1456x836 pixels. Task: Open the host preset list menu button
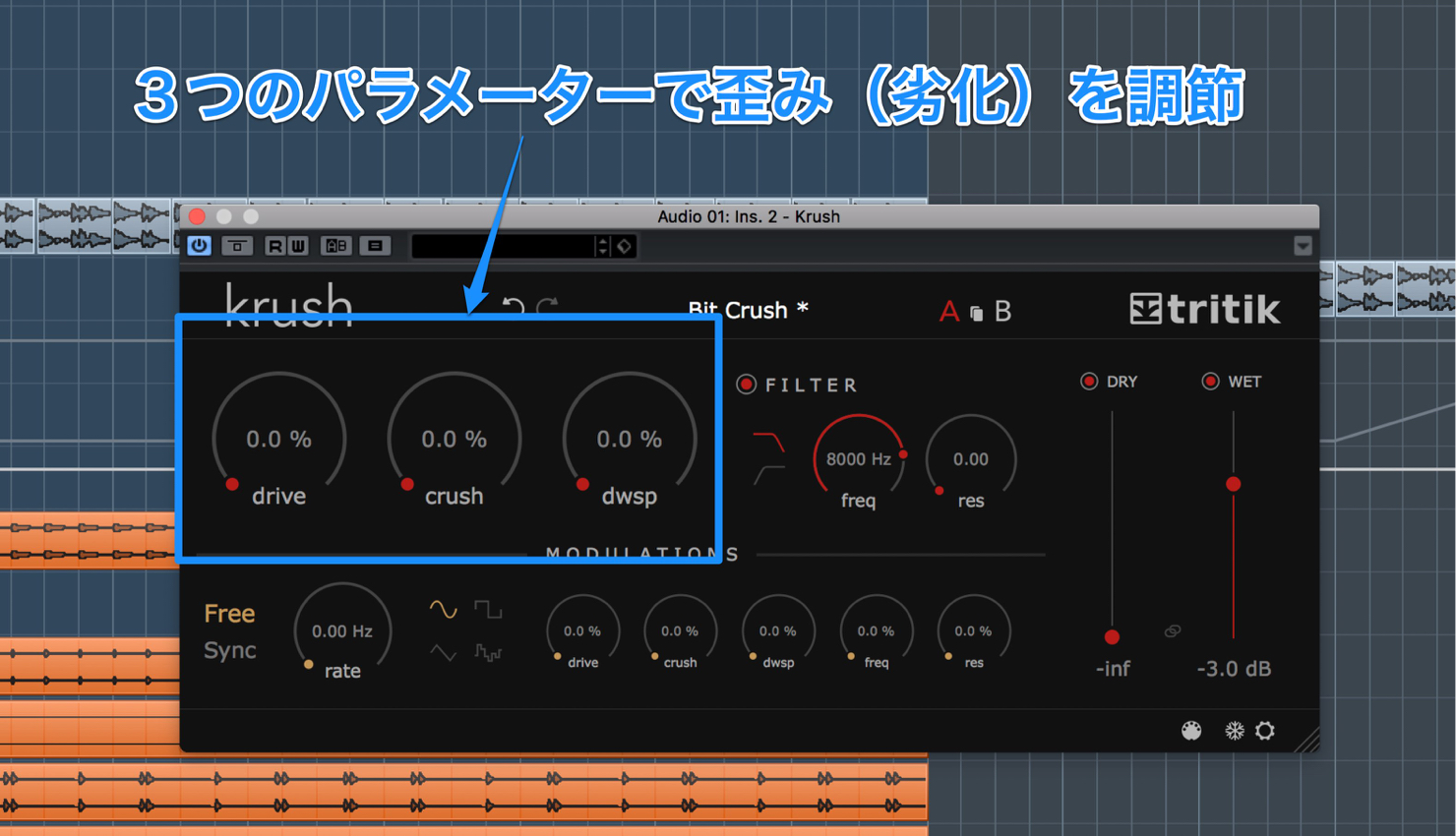coord(375,246)
